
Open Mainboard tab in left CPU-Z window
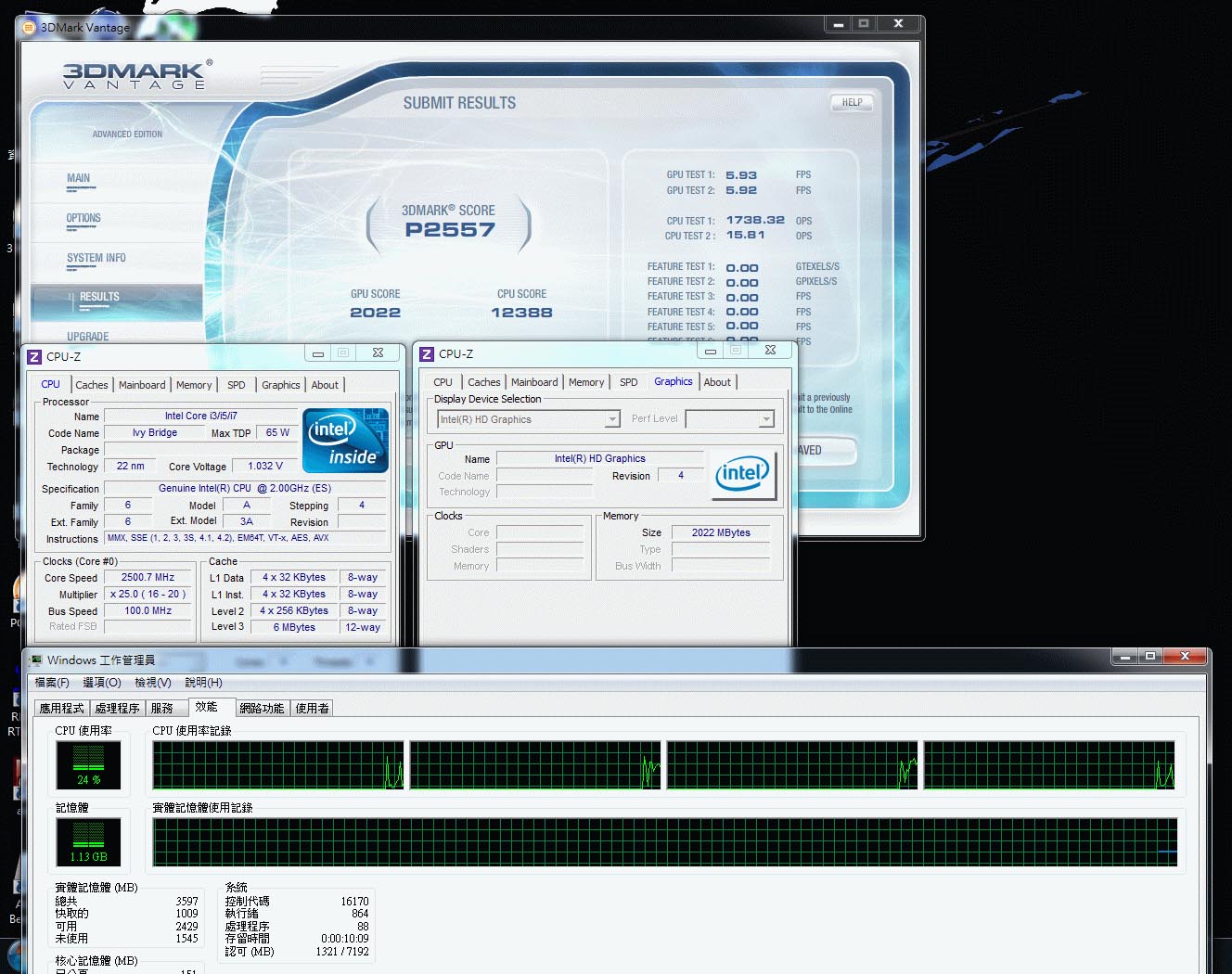(142, 385)
